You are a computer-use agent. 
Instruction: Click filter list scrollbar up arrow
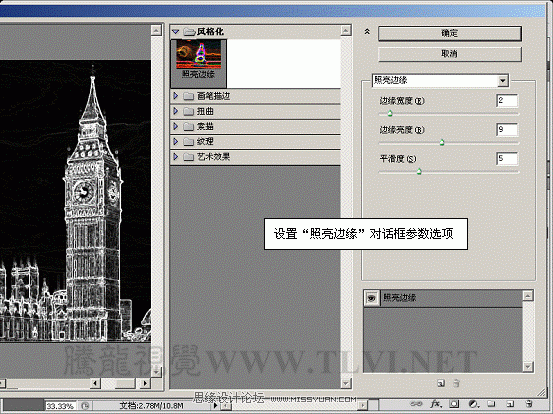click(346, 31)
